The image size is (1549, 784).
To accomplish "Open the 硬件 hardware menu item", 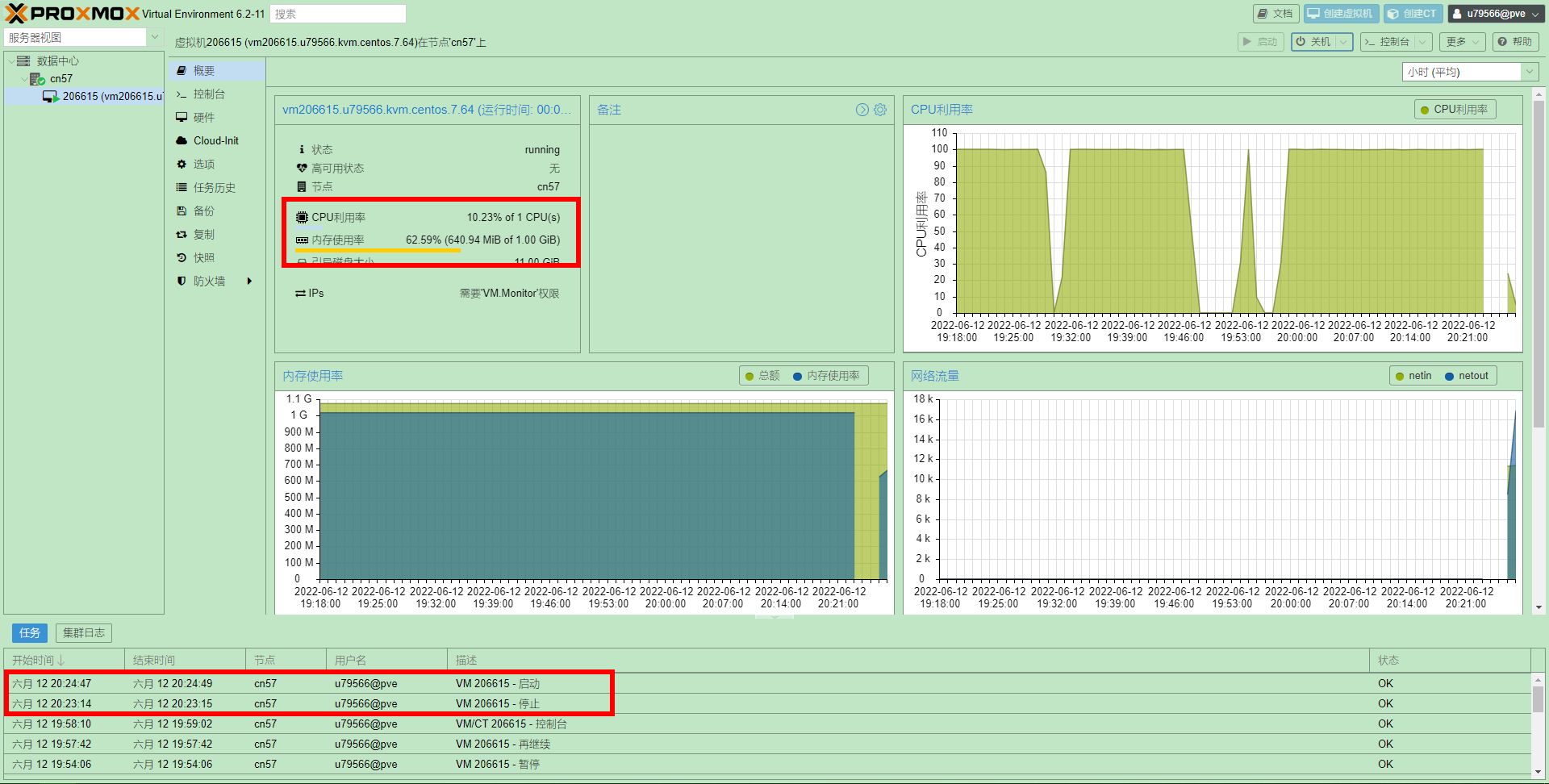I will click(217, 118).
